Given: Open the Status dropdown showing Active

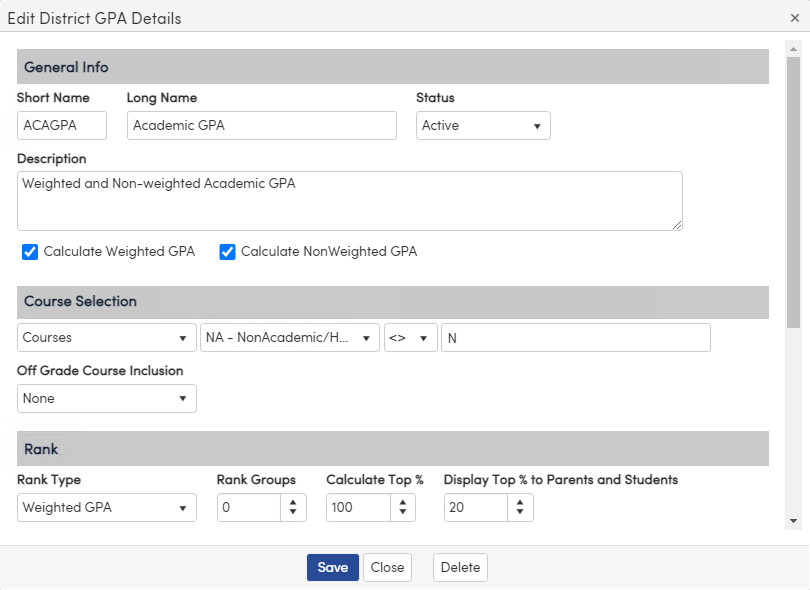Looking at the screenshot, I should (x=483, y=125).
